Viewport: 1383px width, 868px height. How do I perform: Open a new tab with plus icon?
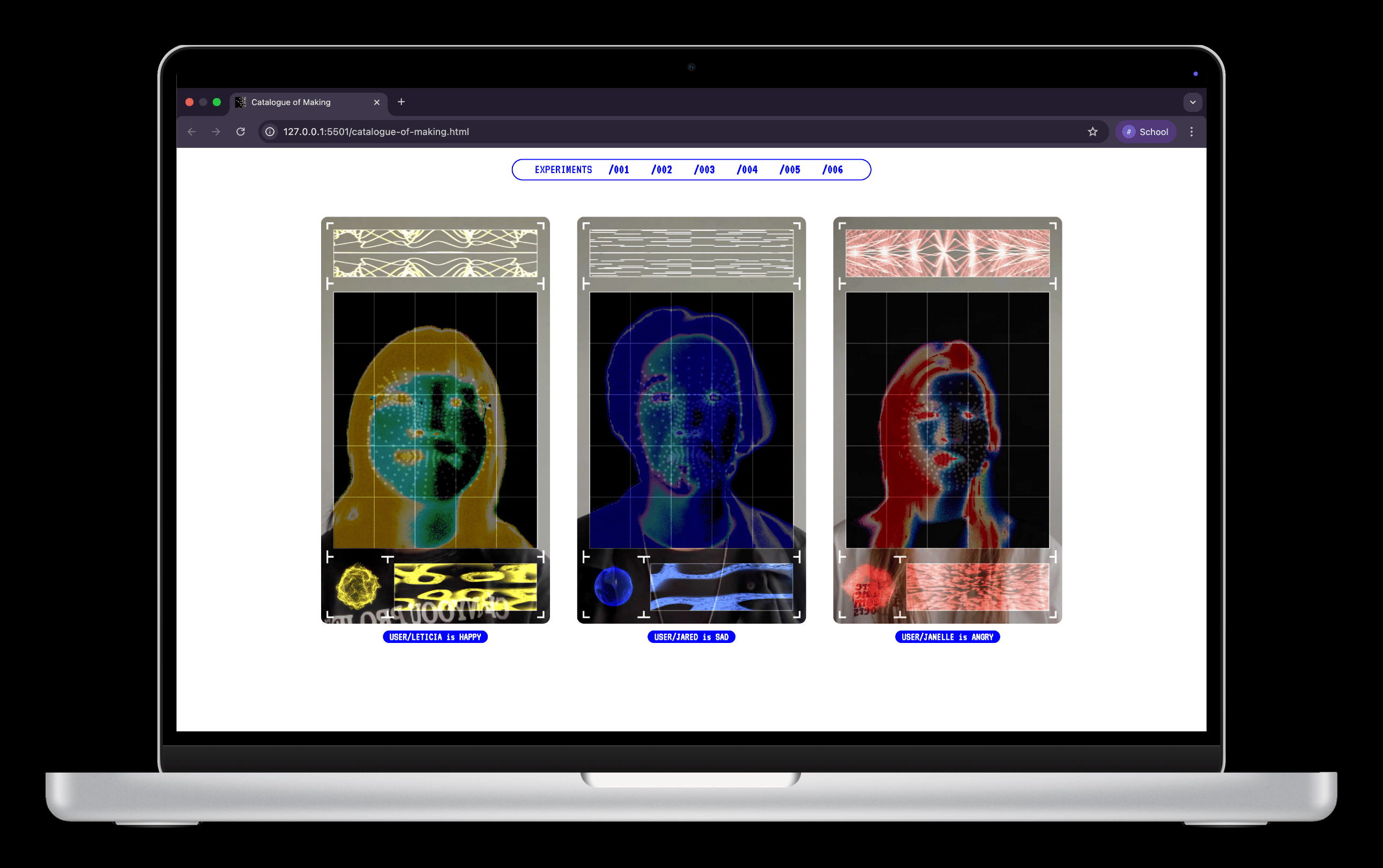coord(401,102)
